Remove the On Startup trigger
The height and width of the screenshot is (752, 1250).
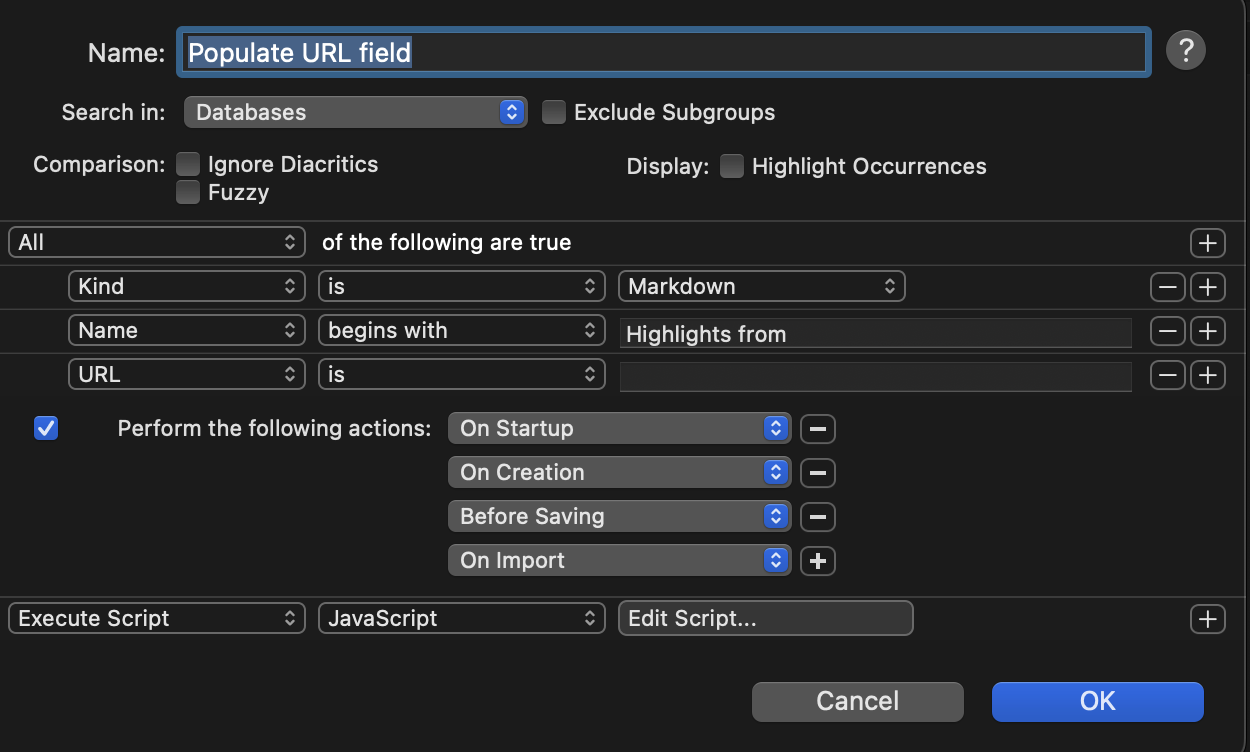pos(817,429)
